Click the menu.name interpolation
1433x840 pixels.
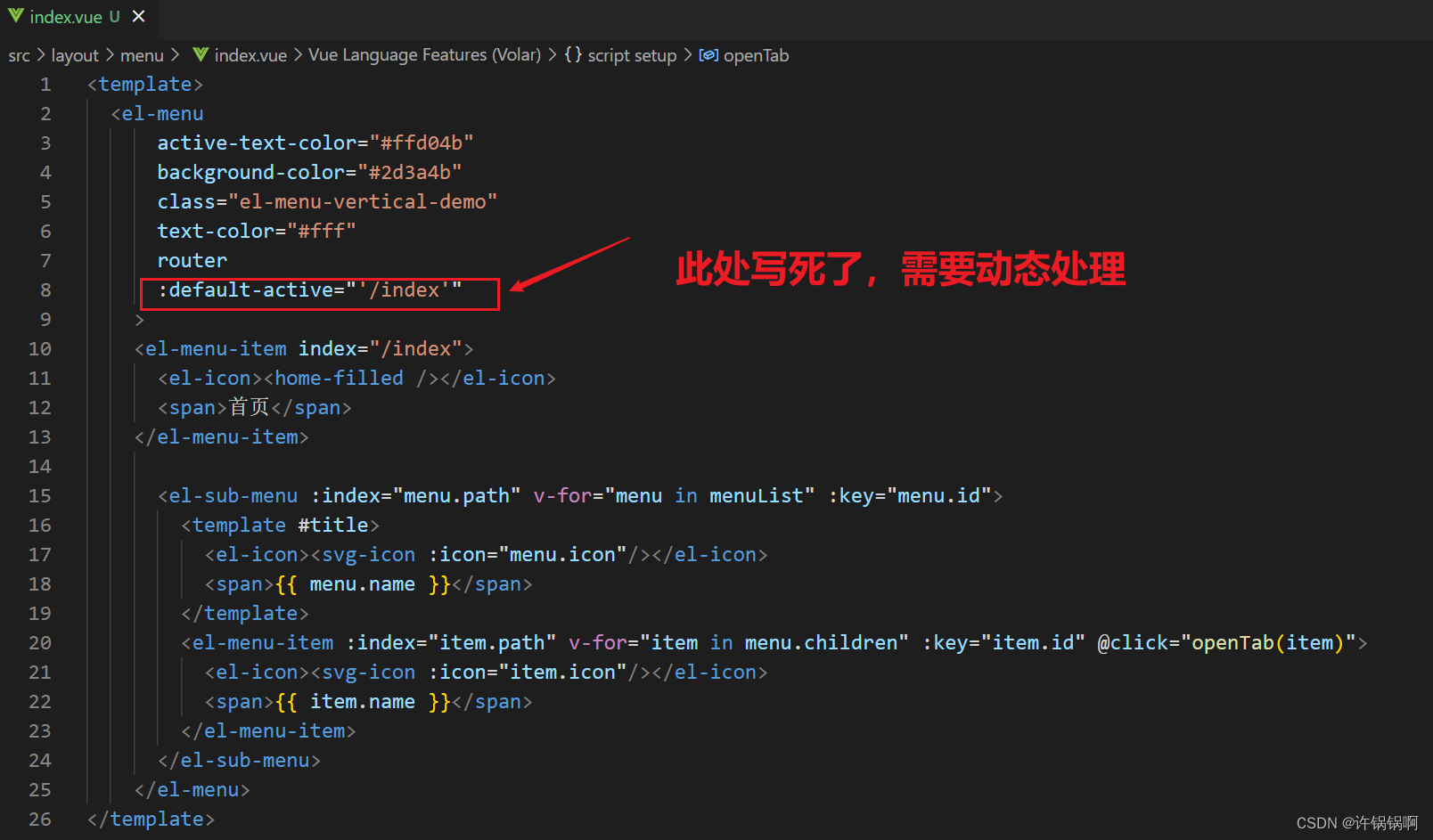pos(363,584)
